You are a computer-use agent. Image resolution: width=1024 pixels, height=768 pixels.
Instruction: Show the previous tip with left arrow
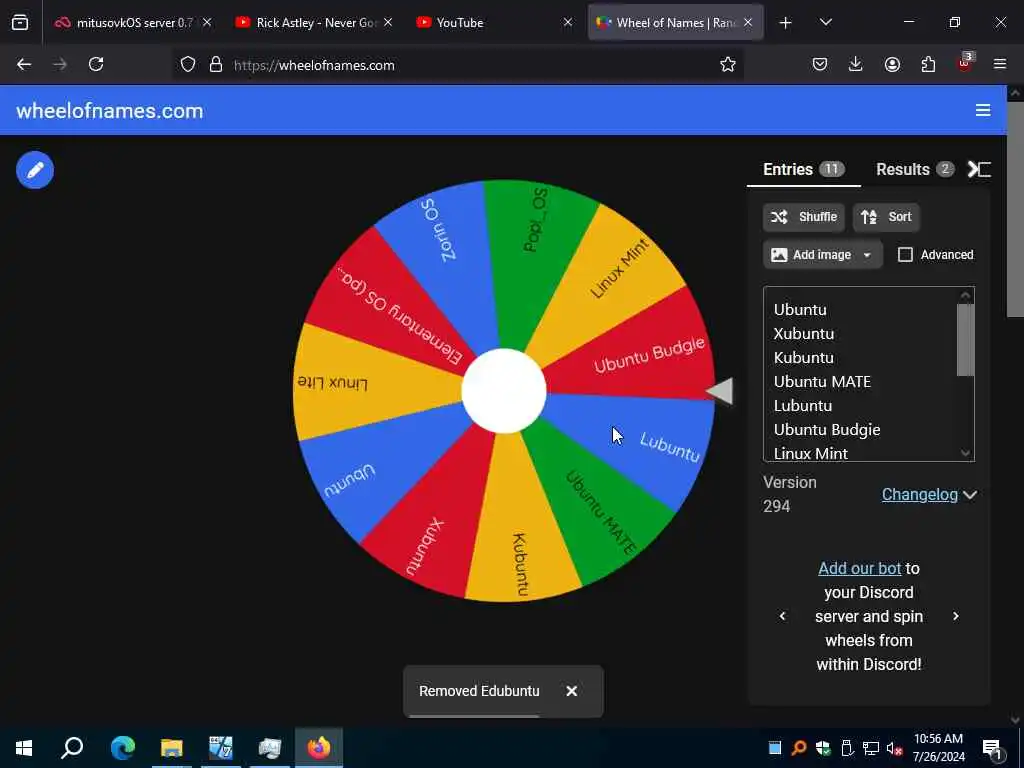pos(782,616)
